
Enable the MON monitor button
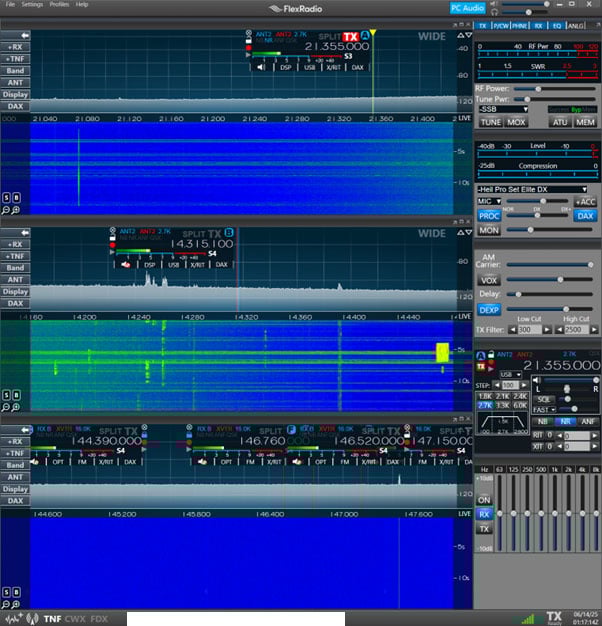click(x=489, y=230)
